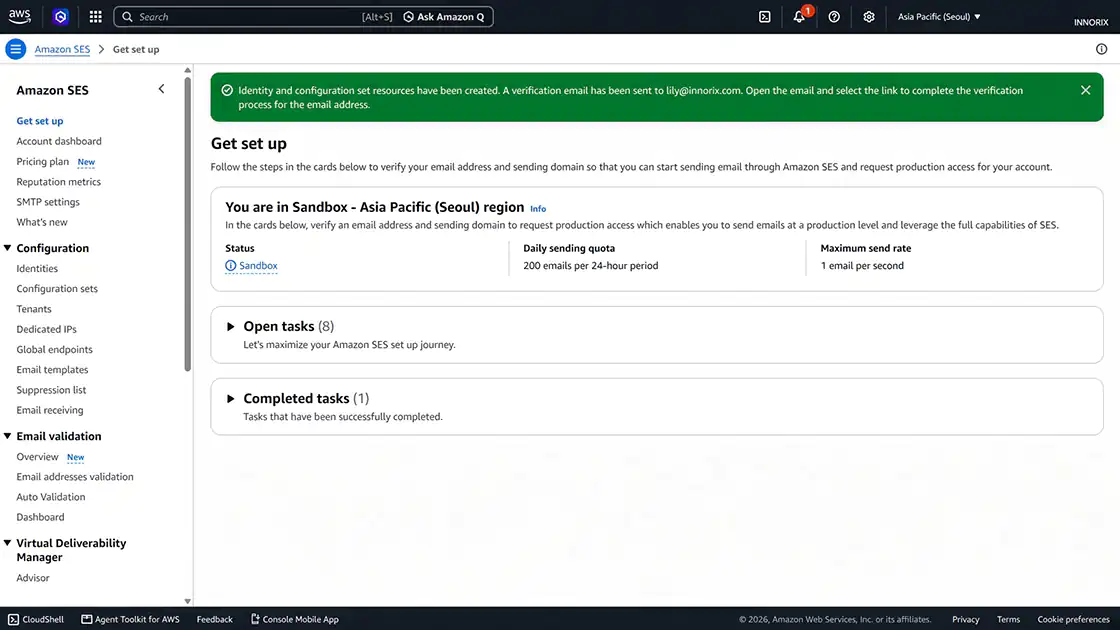Click the info icon beside Sandbox status
This screenshot has height=630, width=1120.
[231, 266]
